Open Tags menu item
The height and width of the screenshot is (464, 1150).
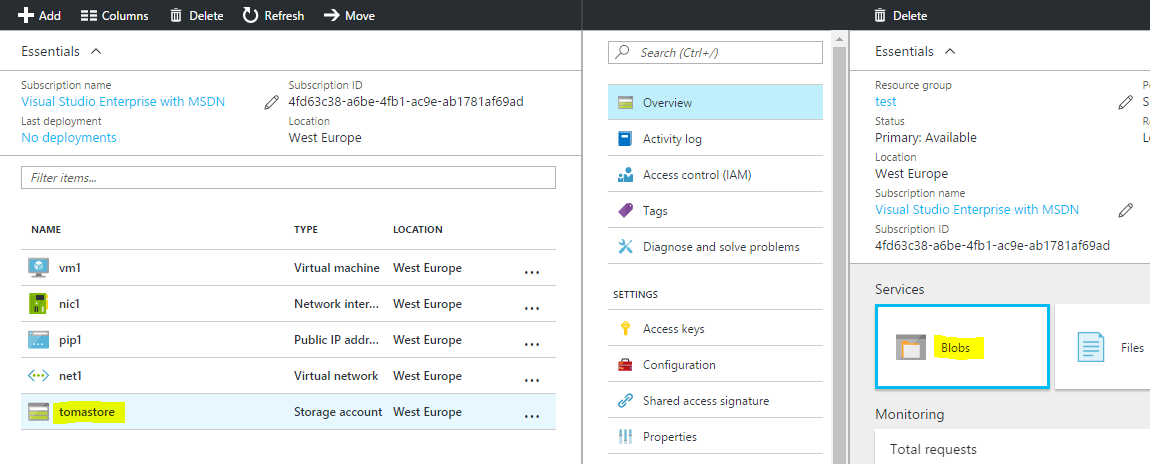click(x=715, y=210)
